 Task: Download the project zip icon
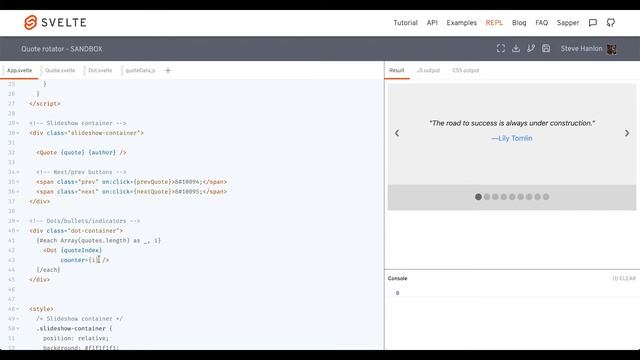tap(516, 49)
